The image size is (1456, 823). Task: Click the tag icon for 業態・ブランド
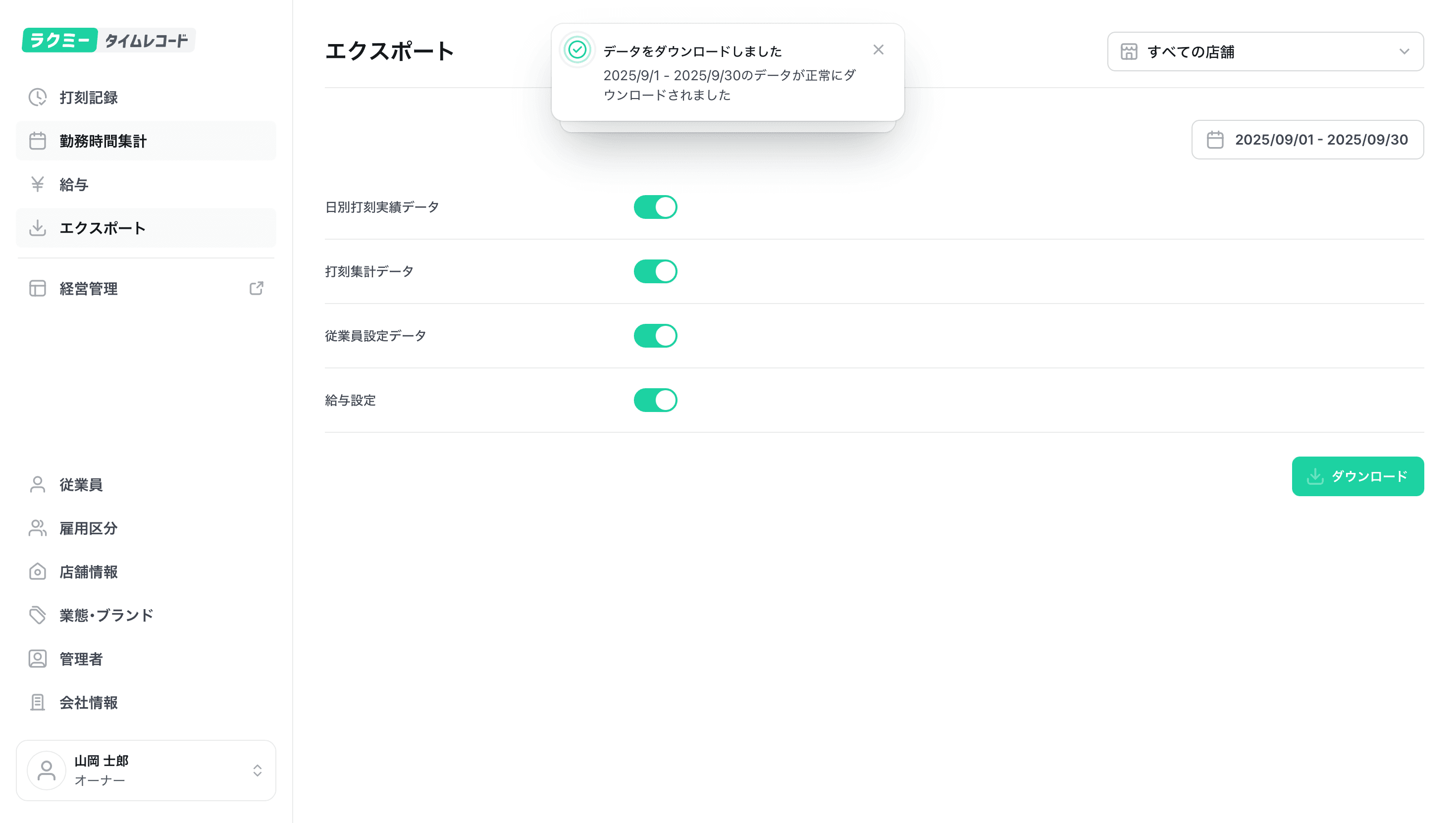coord(37,615)
